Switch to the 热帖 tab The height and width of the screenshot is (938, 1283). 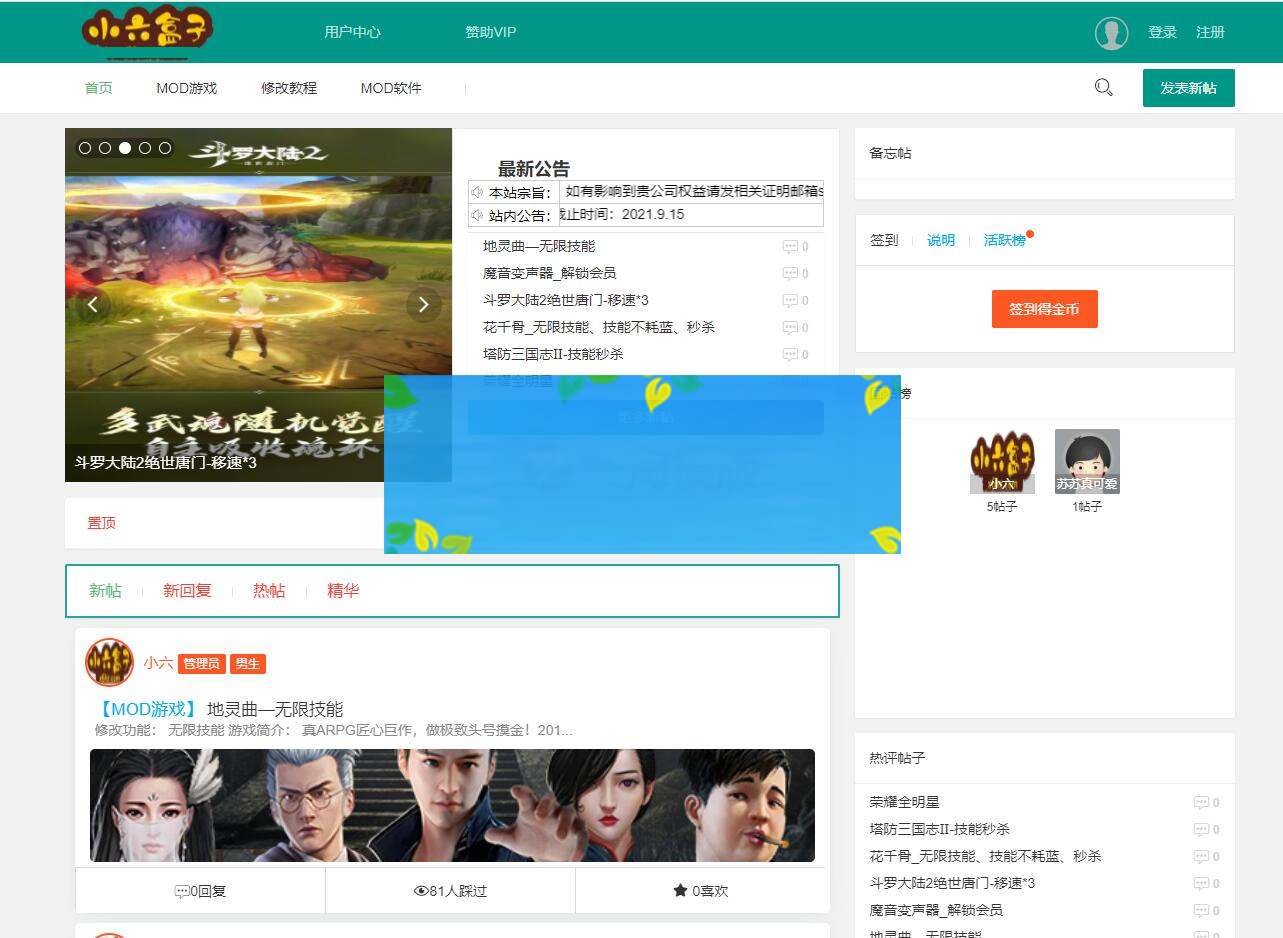(x=267, y=590)
